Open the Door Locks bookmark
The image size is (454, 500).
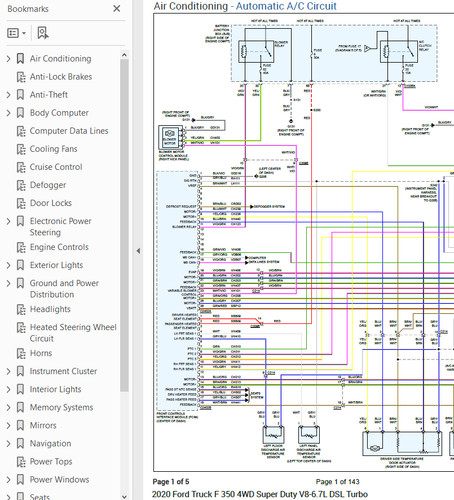[x=51, y=203]
